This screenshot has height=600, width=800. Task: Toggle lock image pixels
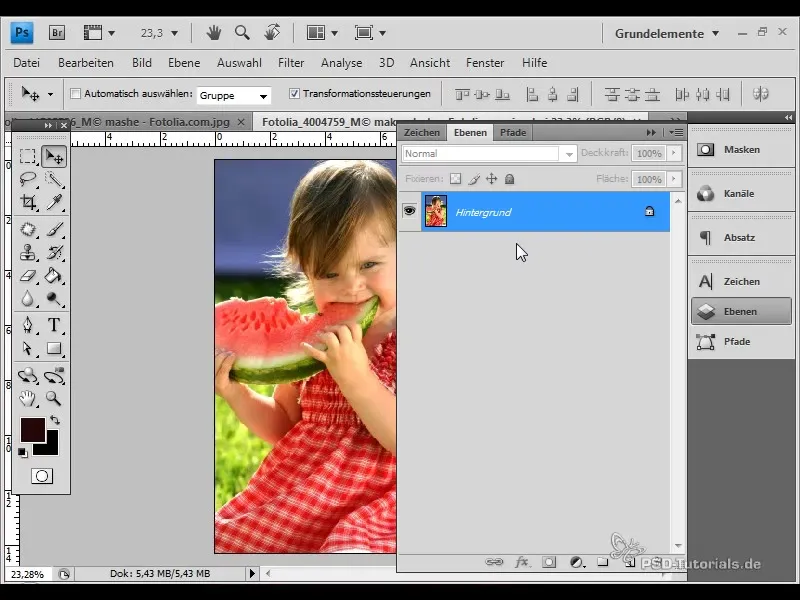473,179
